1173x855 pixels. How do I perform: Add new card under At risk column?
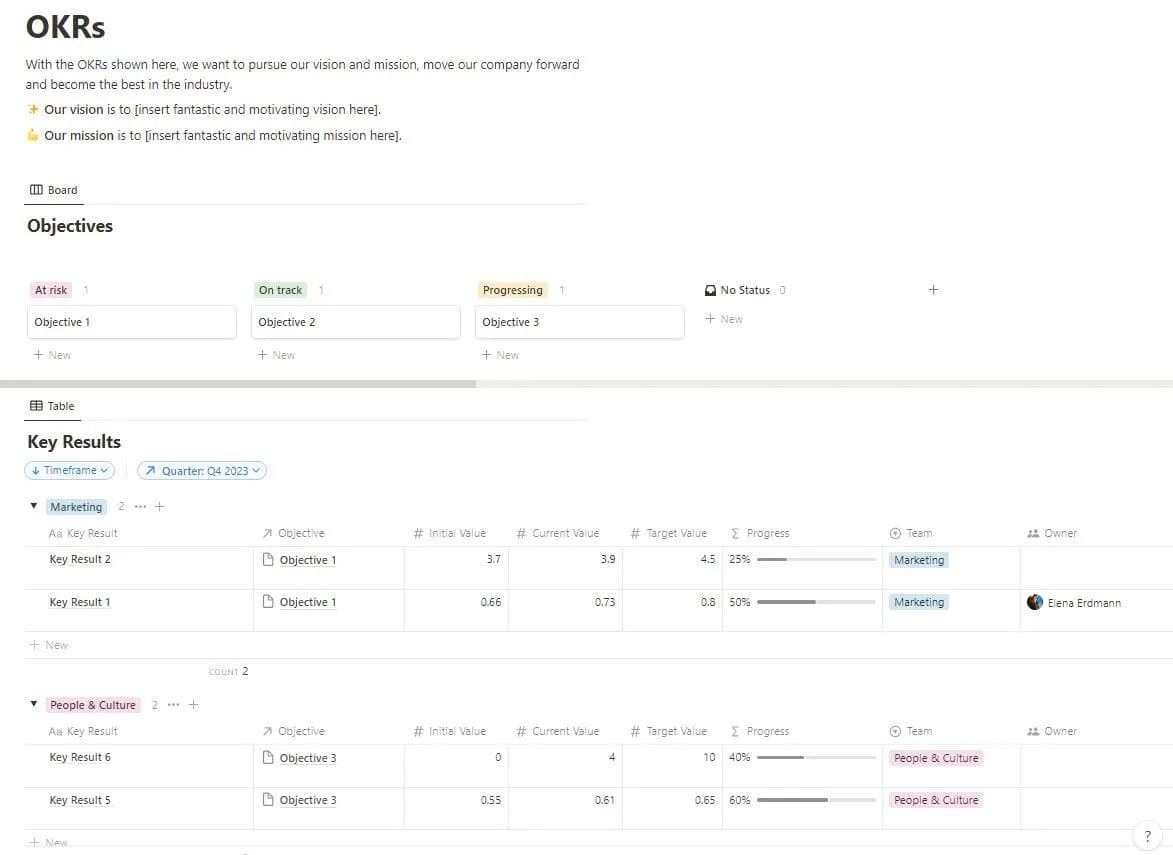point(52,355)
